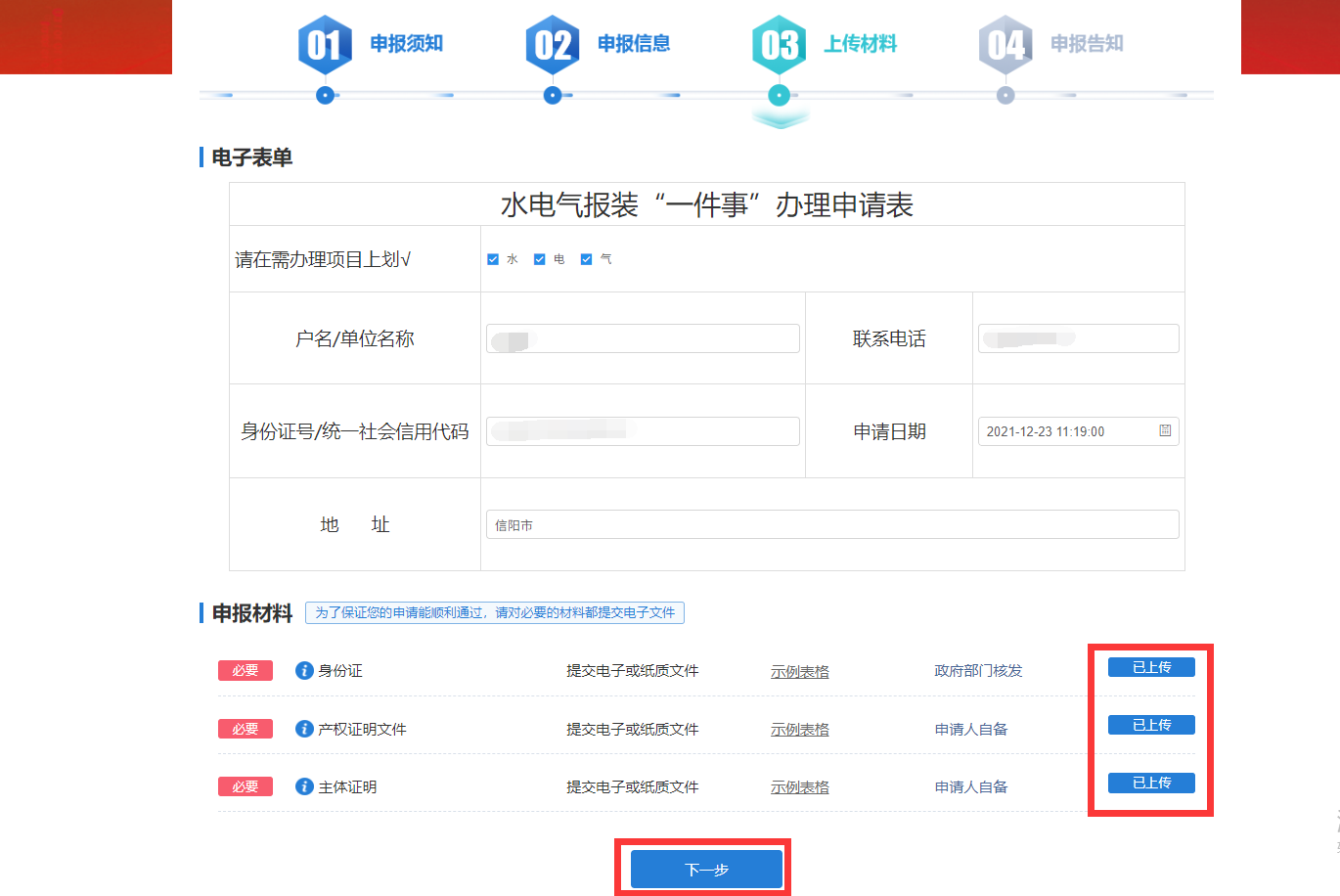Untick the 气 checkbox
1340x896 pixels.
pos(586,259)
